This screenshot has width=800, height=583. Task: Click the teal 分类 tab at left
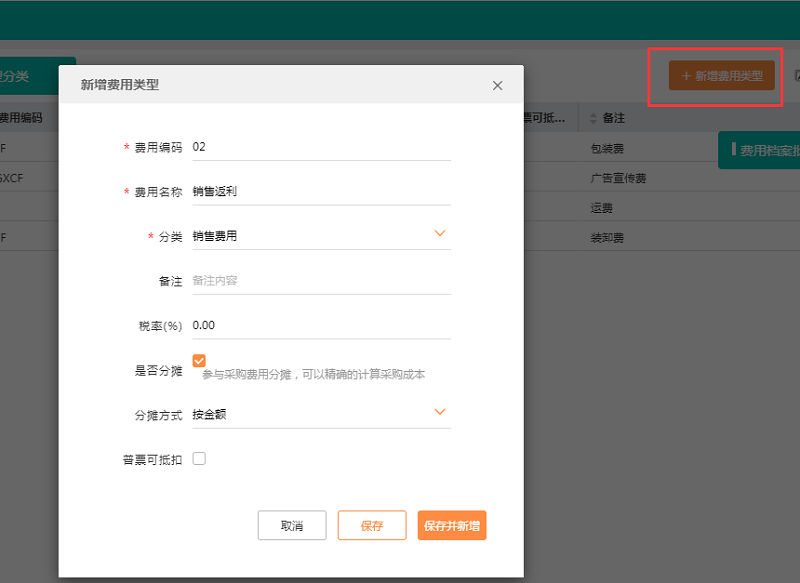(x=36, y=76)
